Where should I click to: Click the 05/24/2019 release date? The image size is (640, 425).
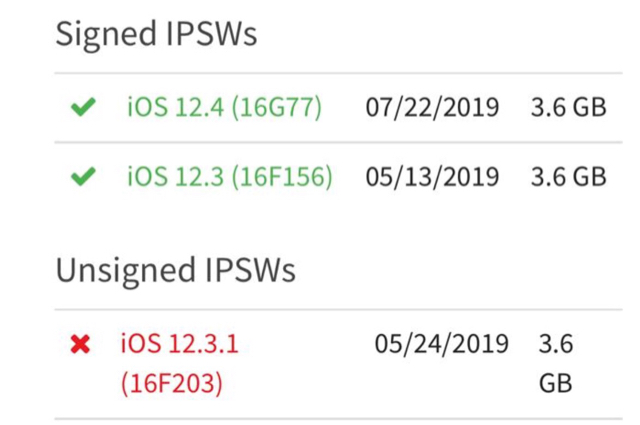coord(441,345)
